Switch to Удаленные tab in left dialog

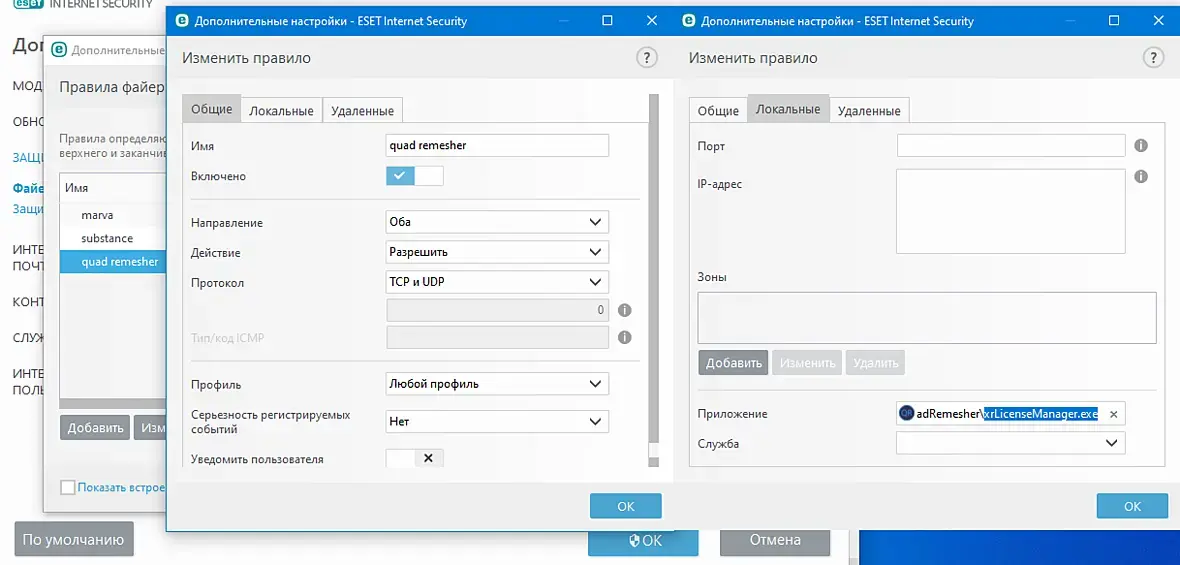coord(363,110)
